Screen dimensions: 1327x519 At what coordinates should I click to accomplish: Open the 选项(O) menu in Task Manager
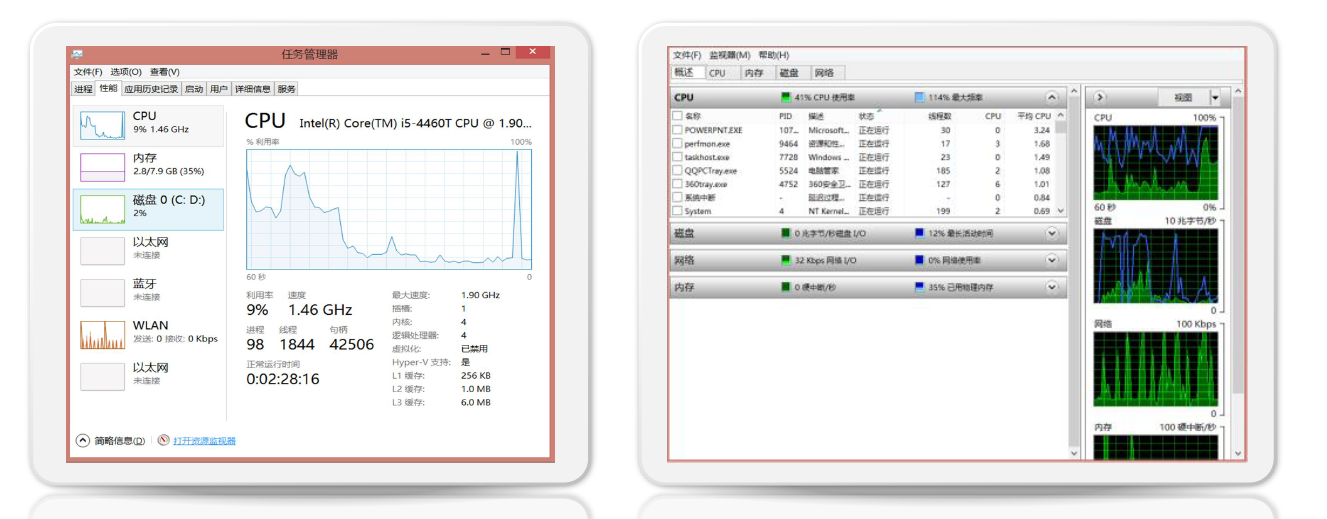[126, 72]
